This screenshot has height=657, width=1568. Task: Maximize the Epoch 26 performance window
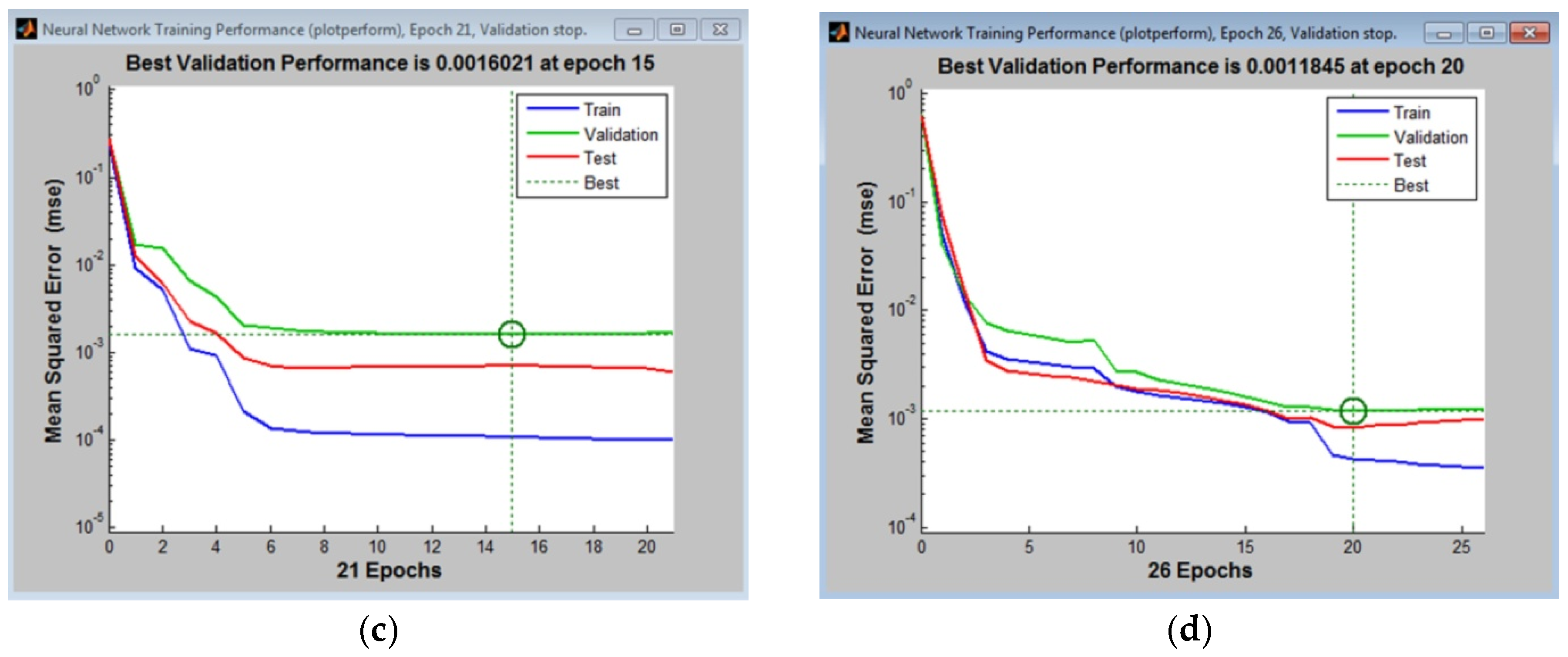[1487, 34]
